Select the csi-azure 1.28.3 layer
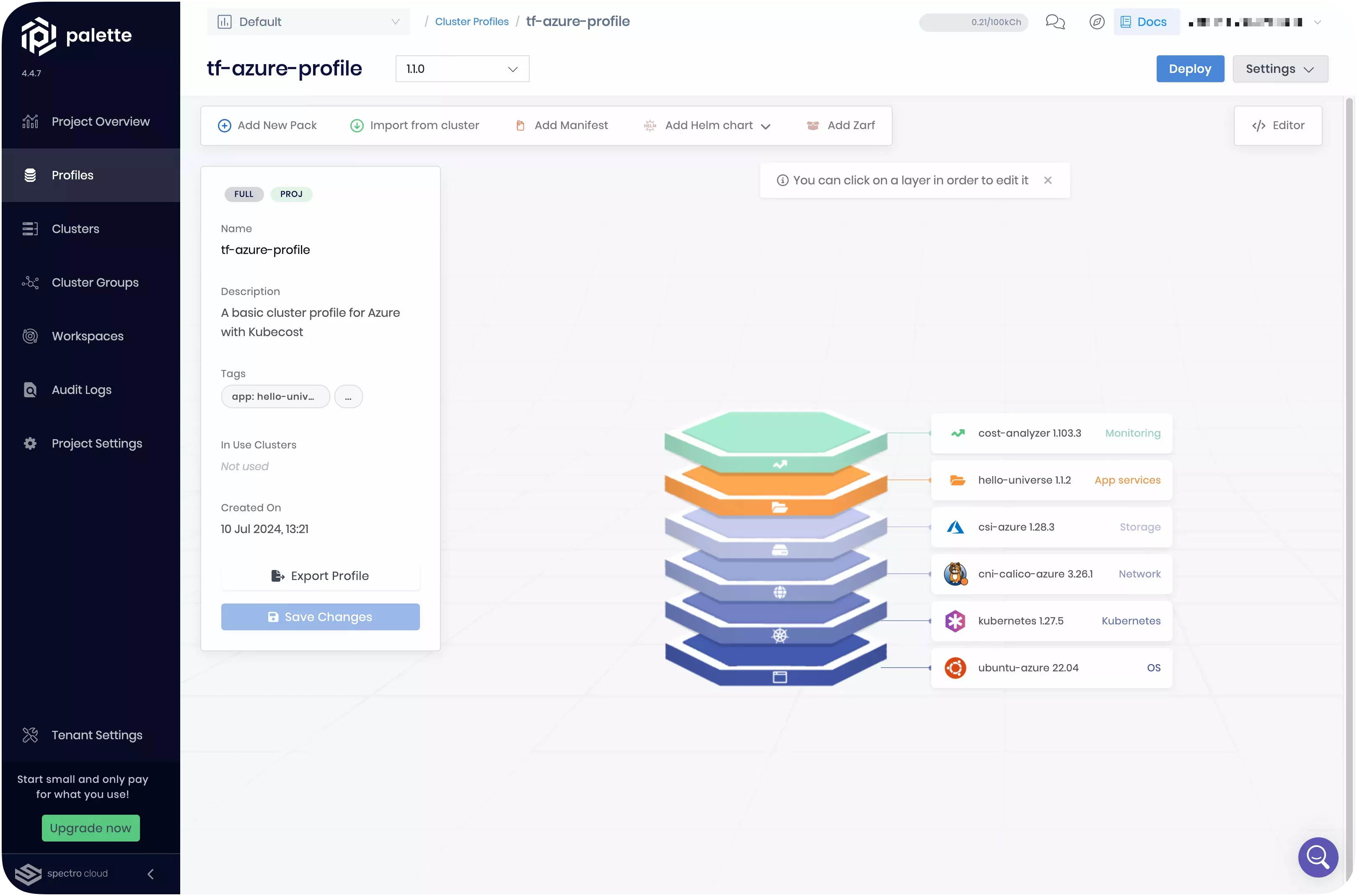The width and height of the screenshot is (1357, 896). point(1051,527)
